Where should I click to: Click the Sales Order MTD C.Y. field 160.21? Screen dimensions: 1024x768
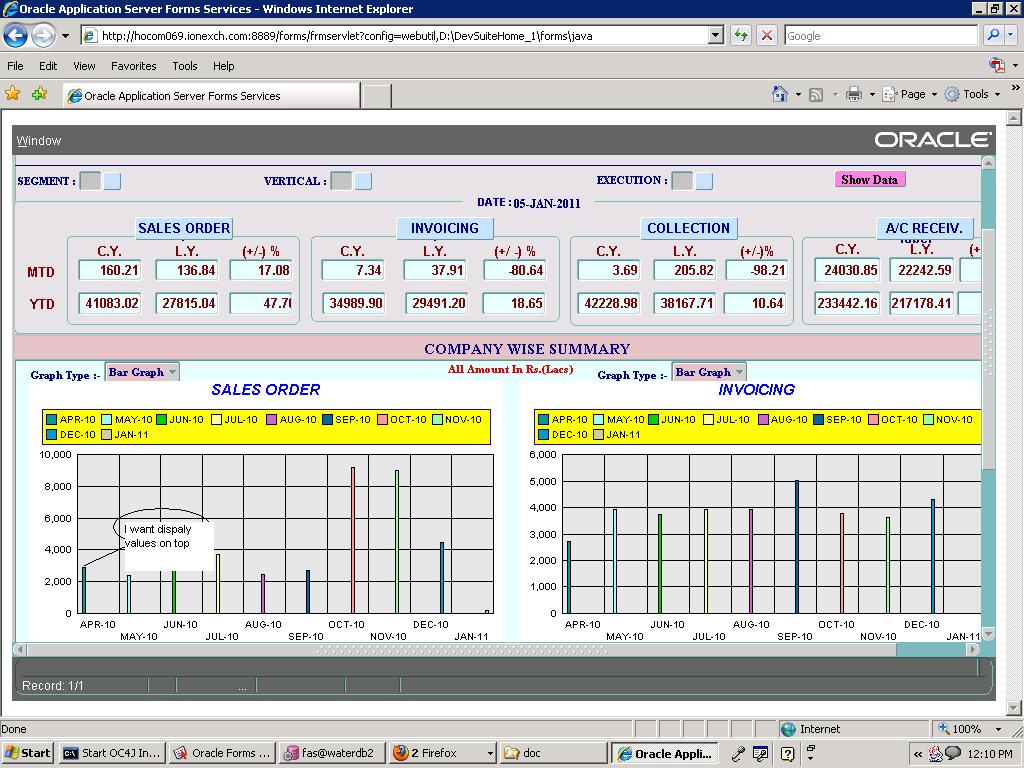pos(110,270)
